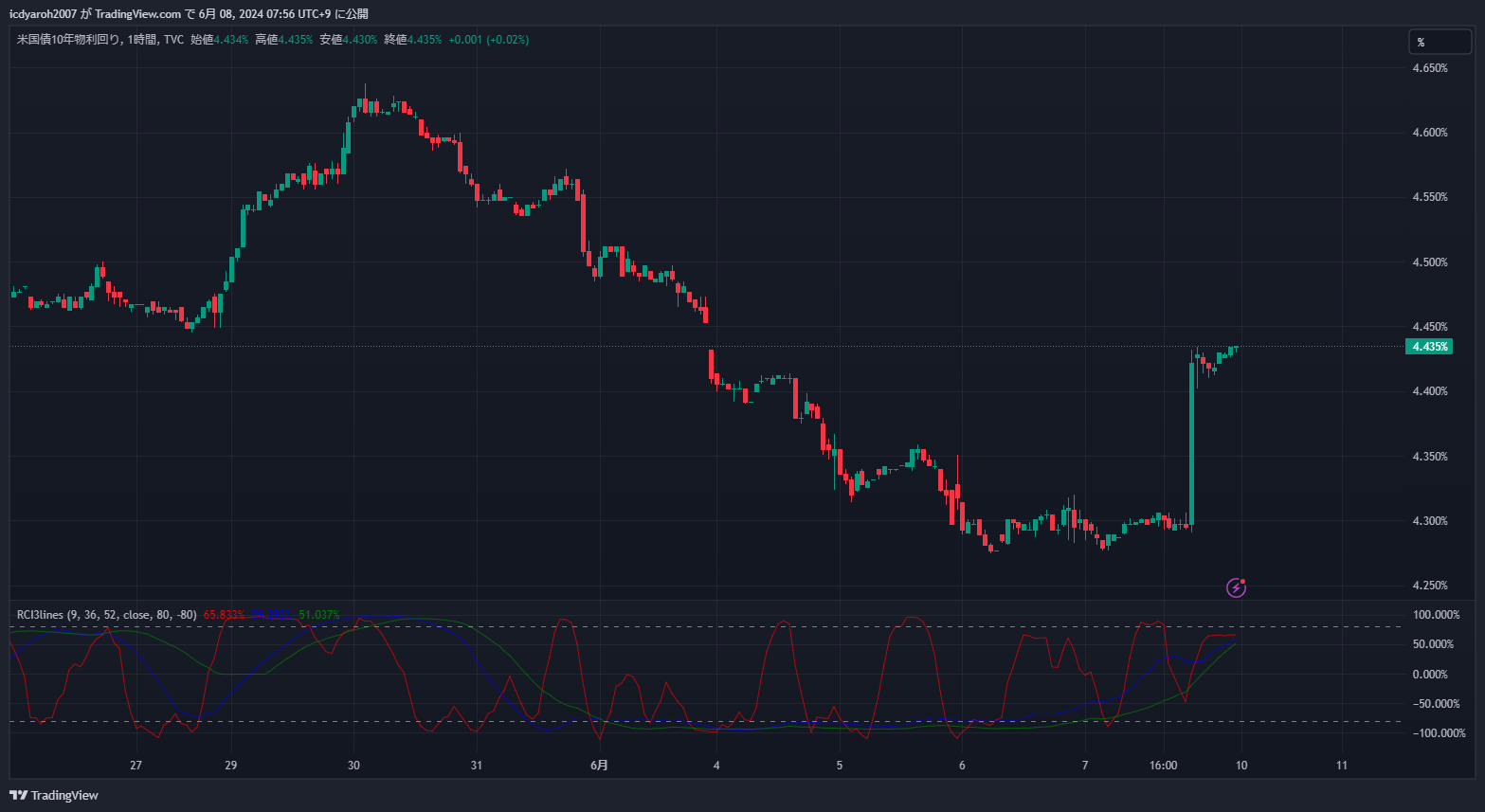1485x812 pixels.
Task: Click the publisher header text icdyaroh2007
Action: 44,14
